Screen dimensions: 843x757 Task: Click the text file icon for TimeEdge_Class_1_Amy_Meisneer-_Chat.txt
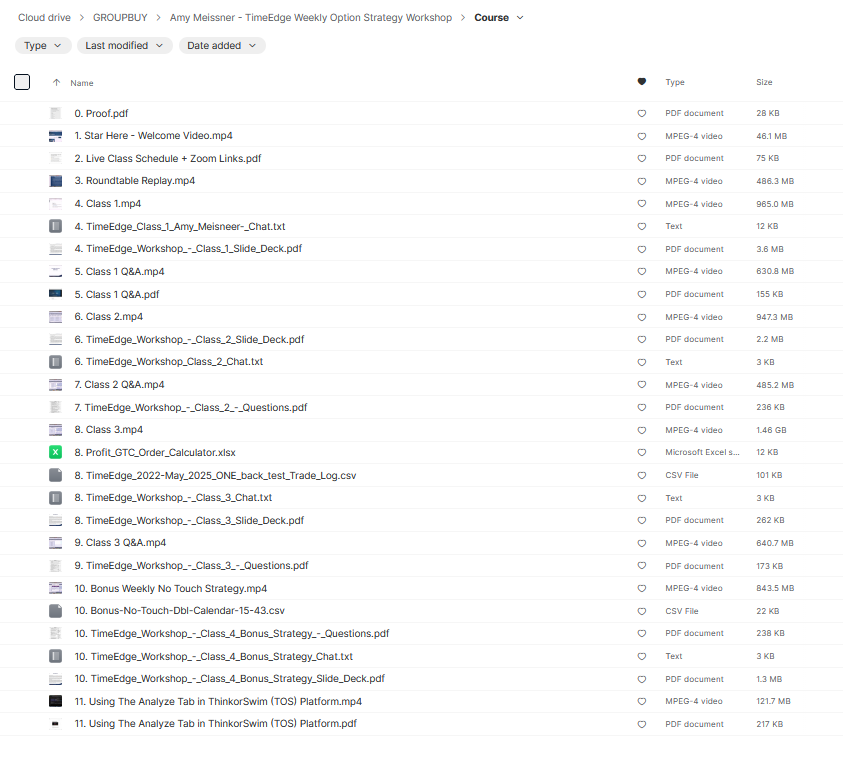pyautogui.click(x=56, y=227)
